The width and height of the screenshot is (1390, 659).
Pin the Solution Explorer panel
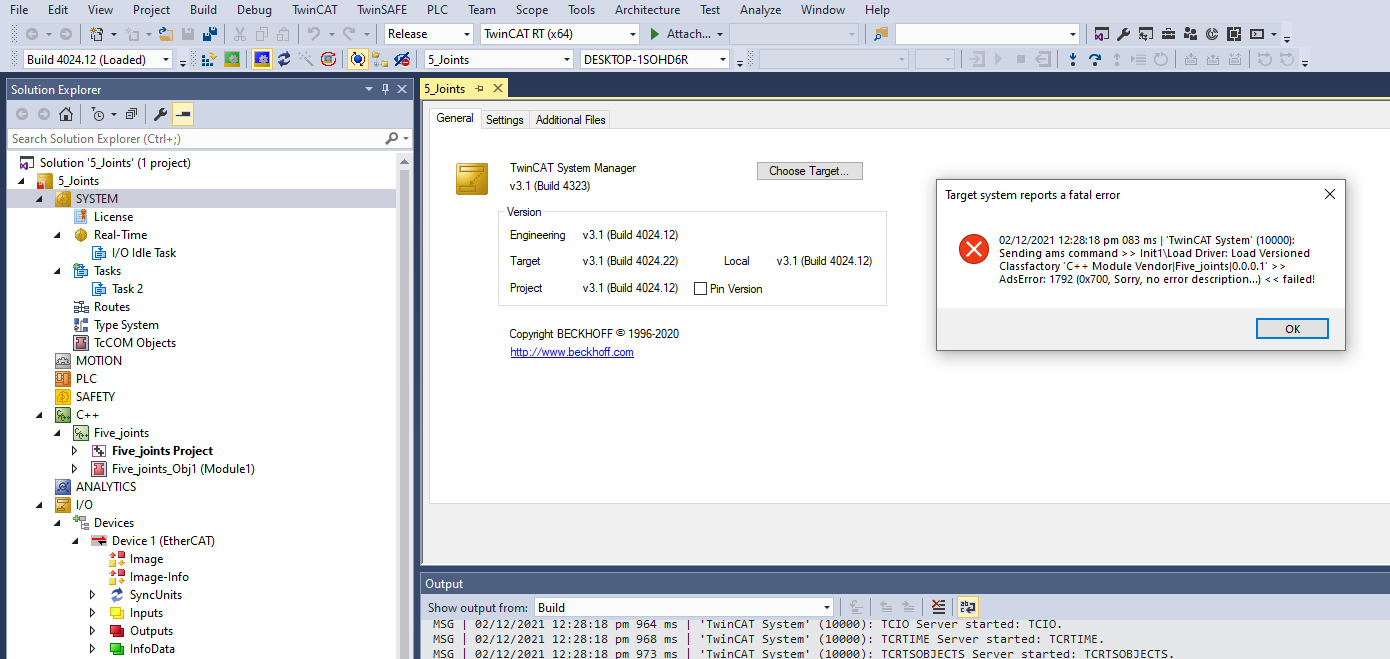pyautogui.click(x=386, y=89)
